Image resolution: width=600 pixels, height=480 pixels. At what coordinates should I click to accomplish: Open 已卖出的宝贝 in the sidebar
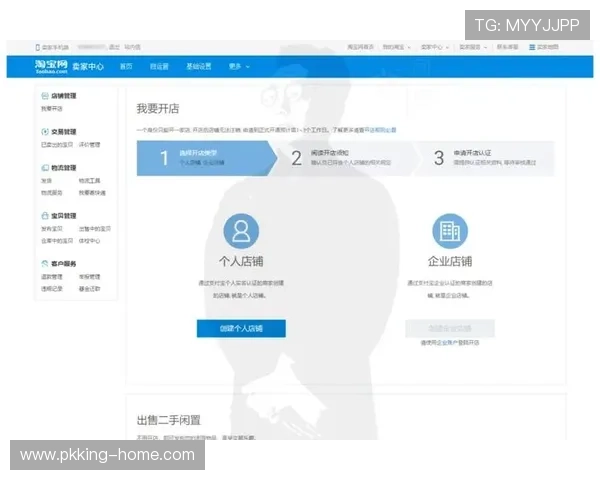pos(57,145)
